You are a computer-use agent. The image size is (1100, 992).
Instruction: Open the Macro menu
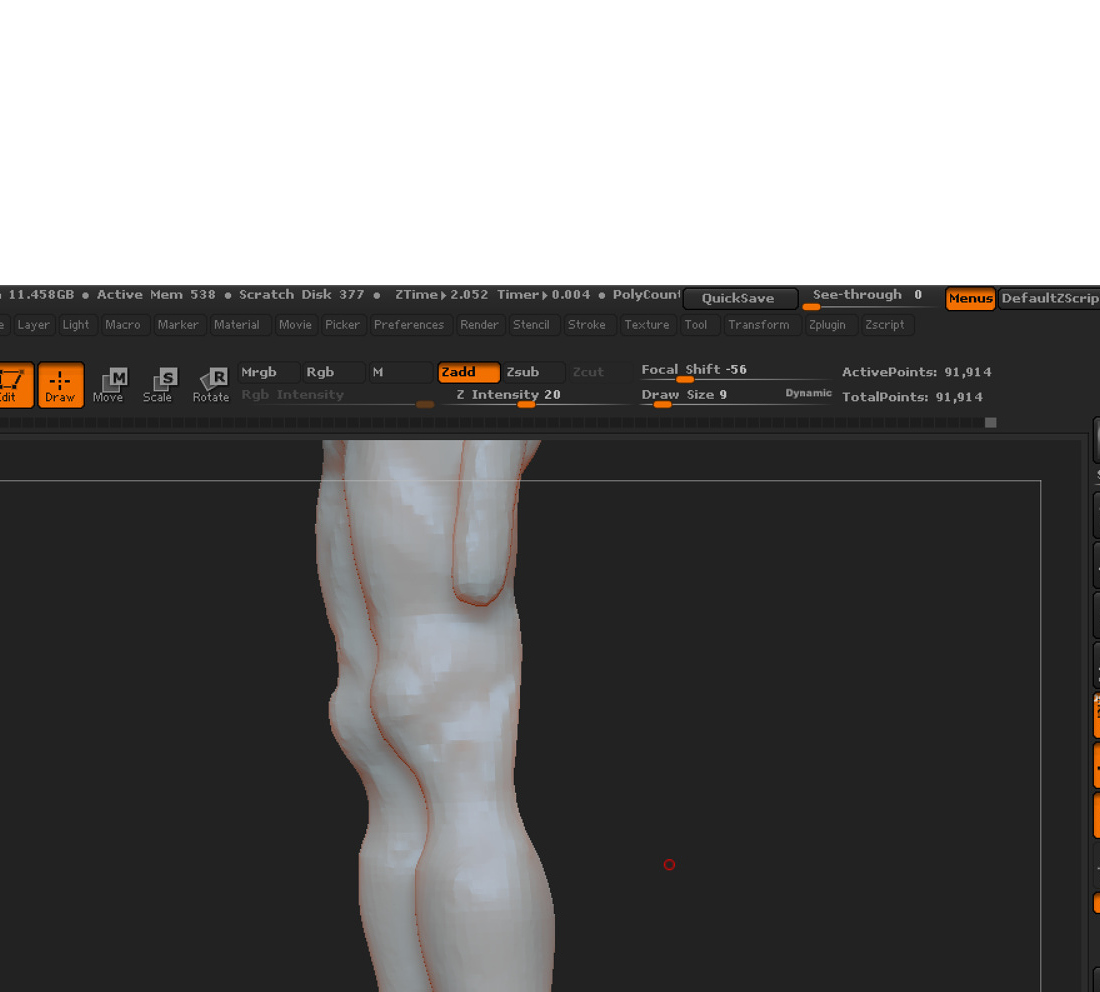123,325
